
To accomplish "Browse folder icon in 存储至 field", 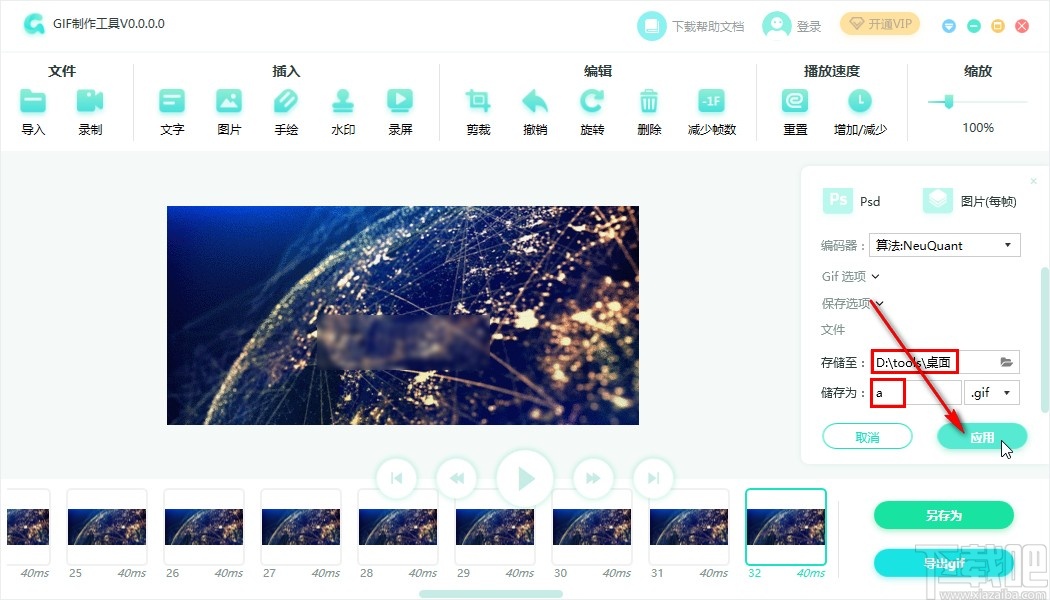I will [1006, 362].
